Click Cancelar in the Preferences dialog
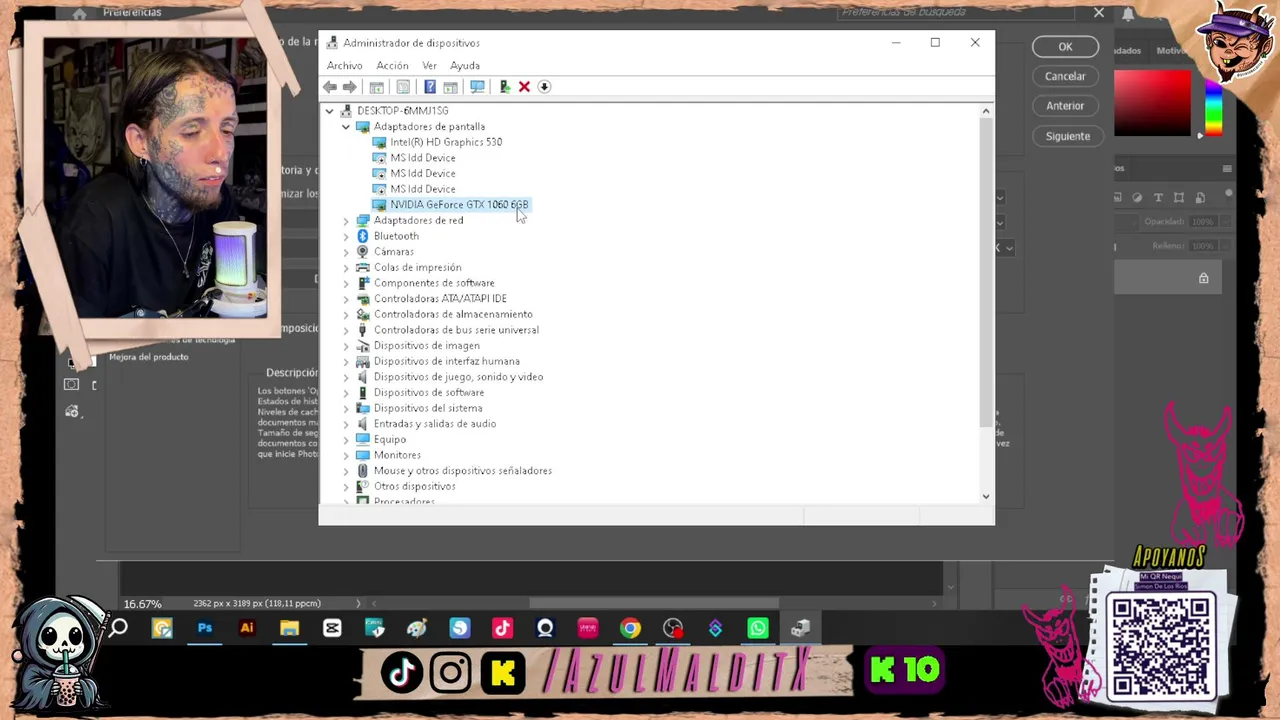Viewport: 1280px width, 720px height. (1065, 76)
